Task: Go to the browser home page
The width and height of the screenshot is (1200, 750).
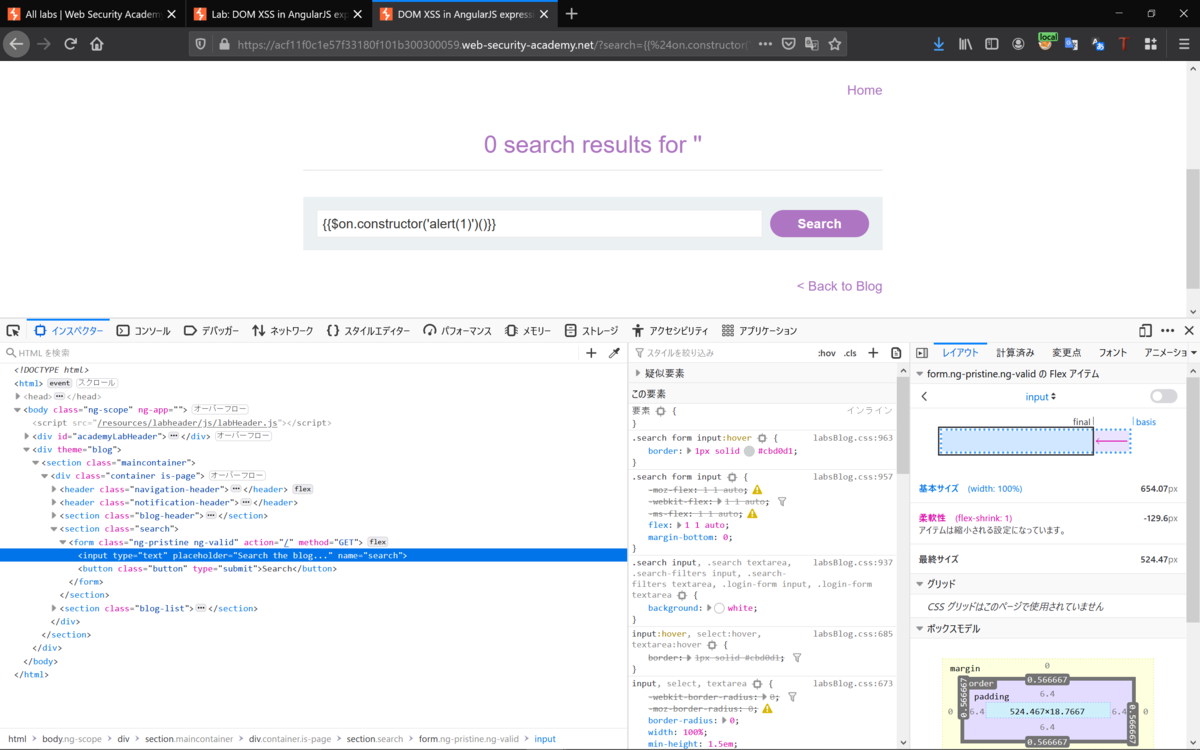Action: click(x=97, y=44)
